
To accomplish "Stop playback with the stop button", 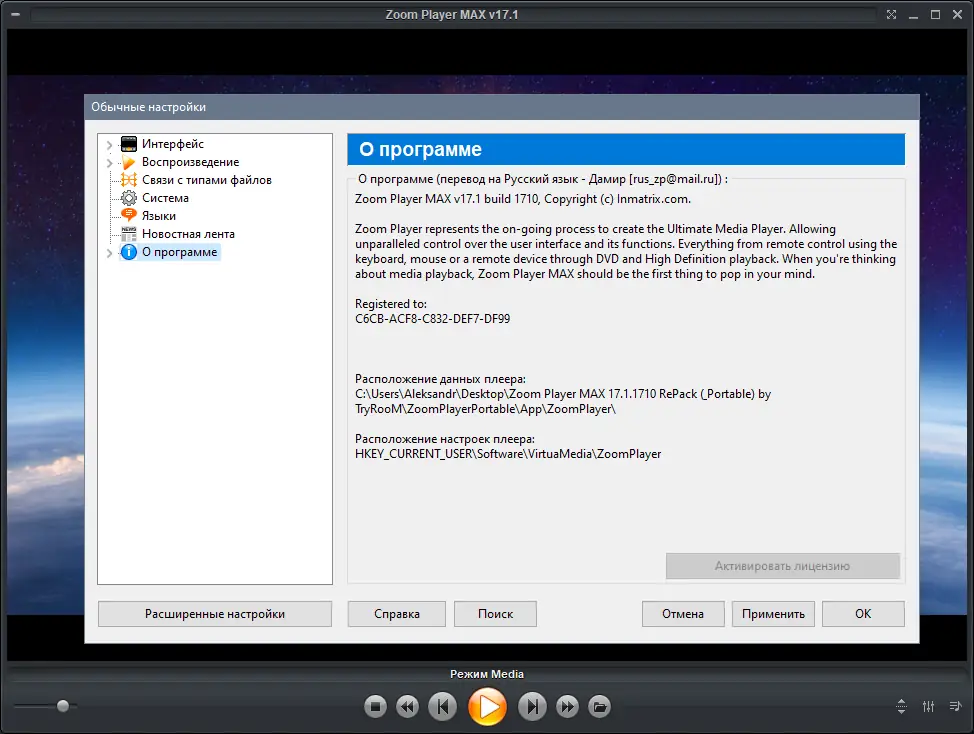I will 375,707.
